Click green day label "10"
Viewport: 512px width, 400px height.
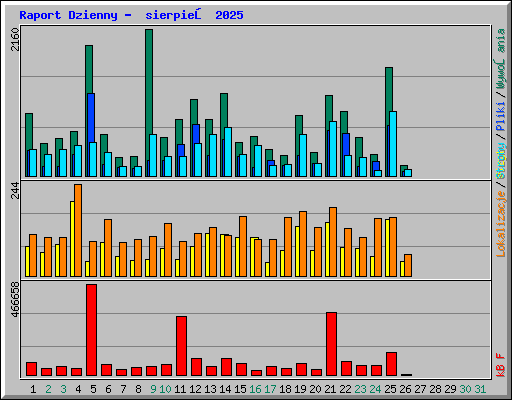(165, 389)
